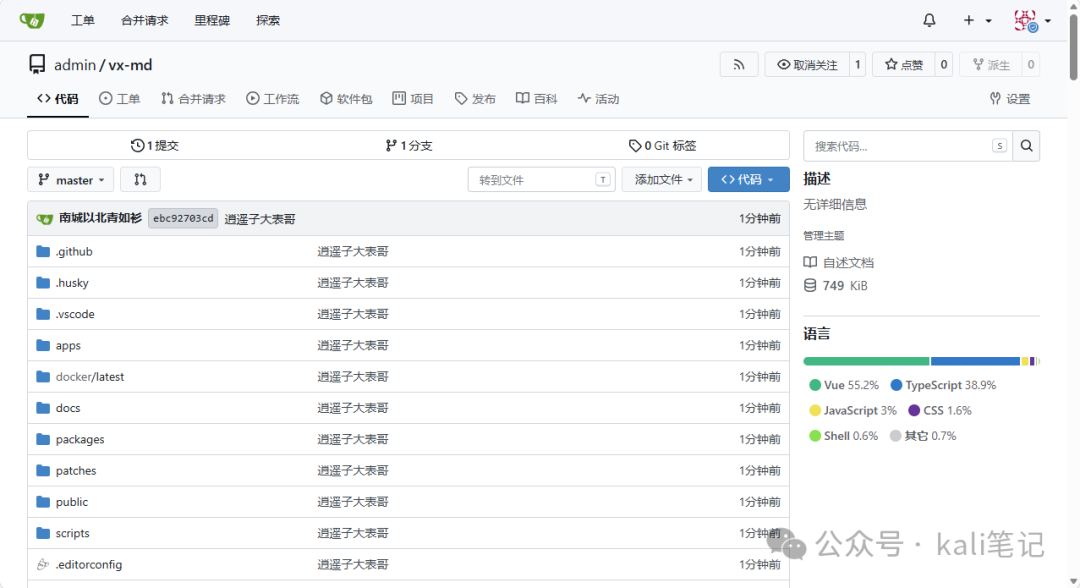Click 合并请求 in the top navigation
The height and width of the screenshot is (588, 1080).
pos(145,20)
